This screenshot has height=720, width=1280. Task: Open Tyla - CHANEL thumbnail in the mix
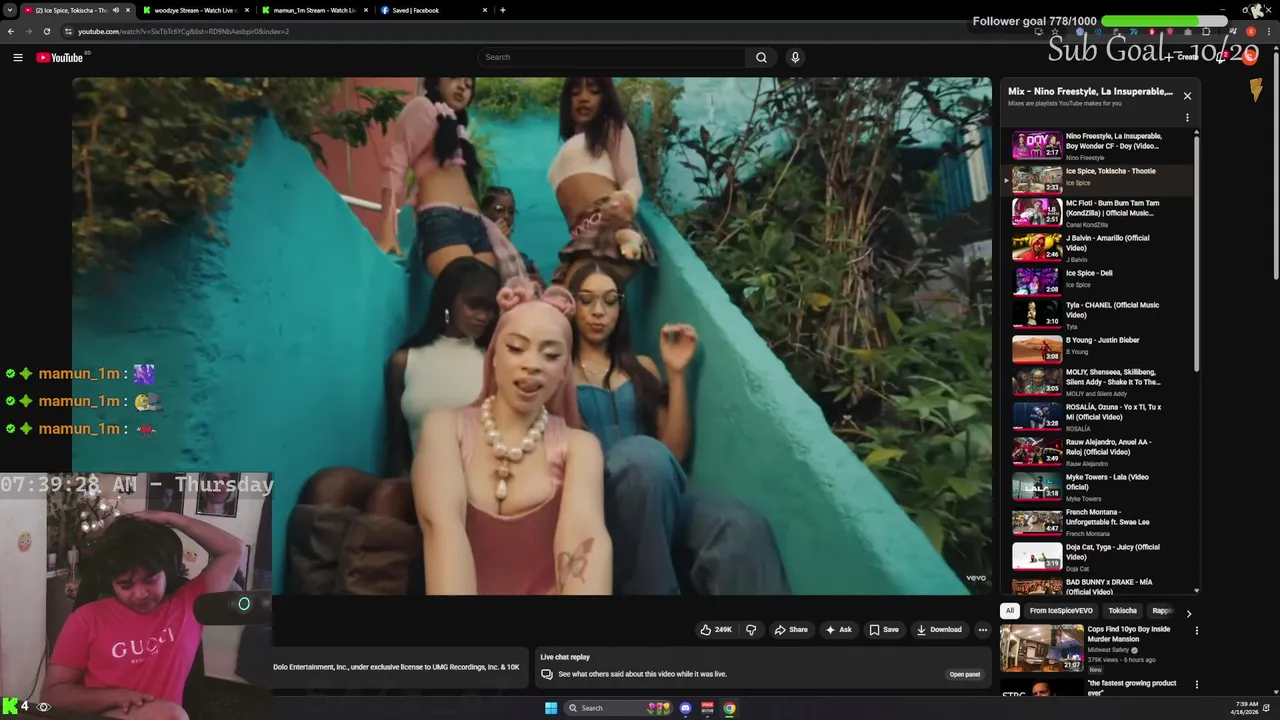pyautogui.click(x=1037, y=314)
